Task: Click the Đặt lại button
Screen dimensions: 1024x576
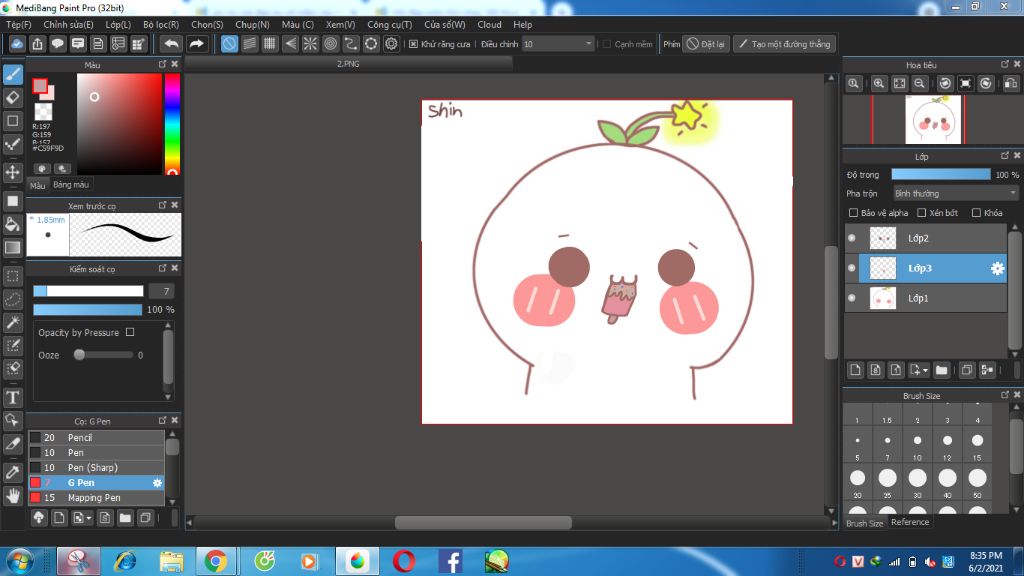Action: pyautogui.click(x=706, y=44)
